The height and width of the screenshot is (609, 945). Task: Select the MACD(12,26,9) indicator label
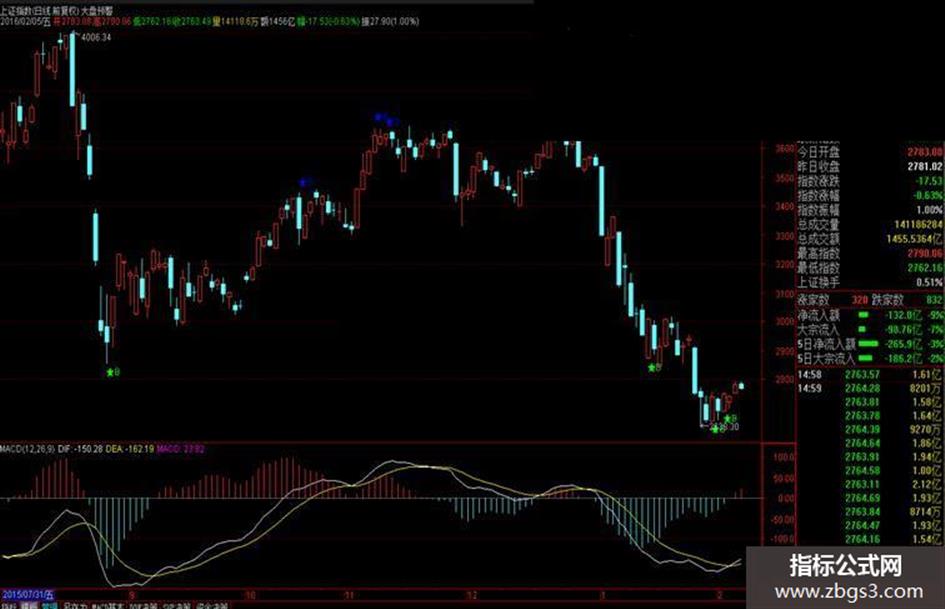tap(28, 449)
